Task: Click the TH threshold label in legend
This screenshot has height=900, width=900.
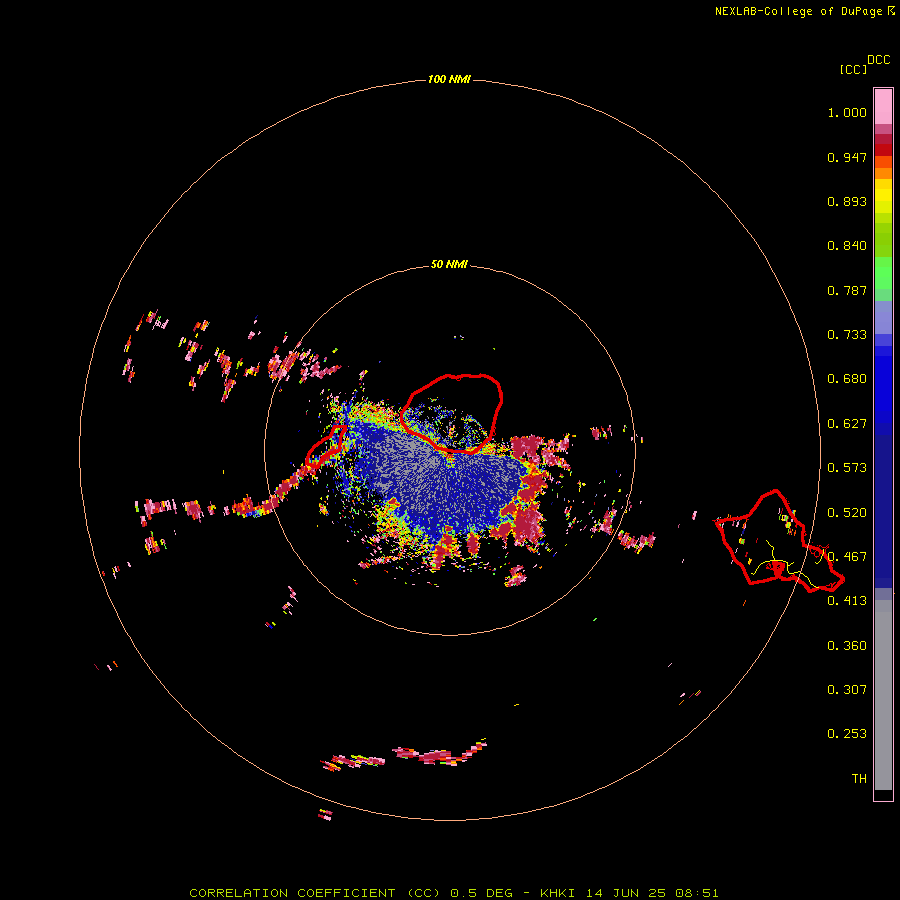Action: (x=859, y=779)
